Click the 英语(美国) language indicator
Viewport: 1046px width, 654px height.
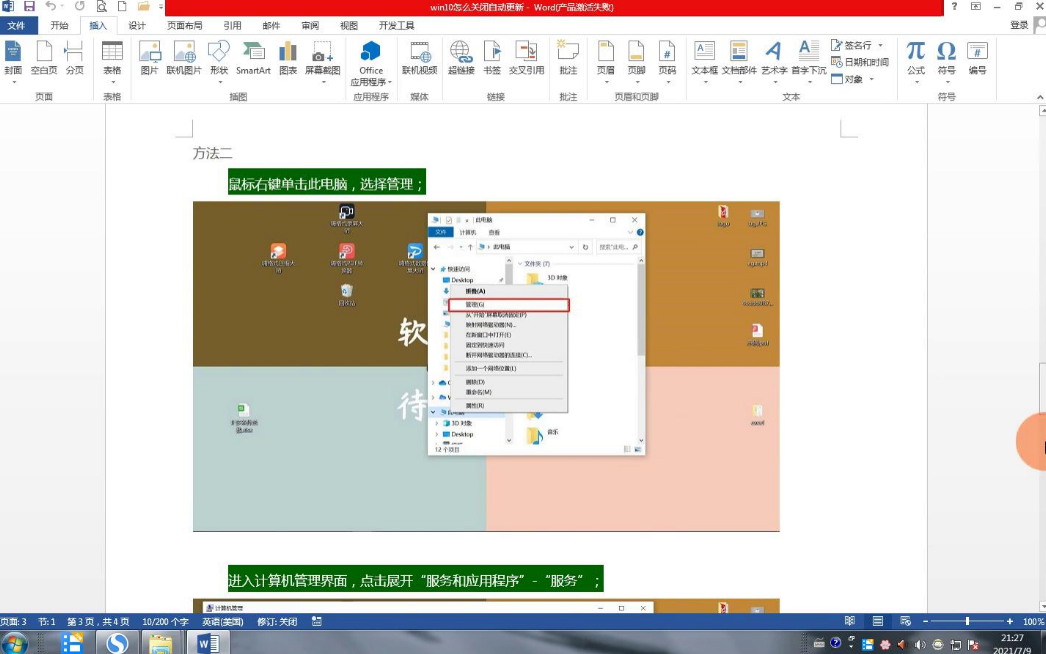pos(223,621)
